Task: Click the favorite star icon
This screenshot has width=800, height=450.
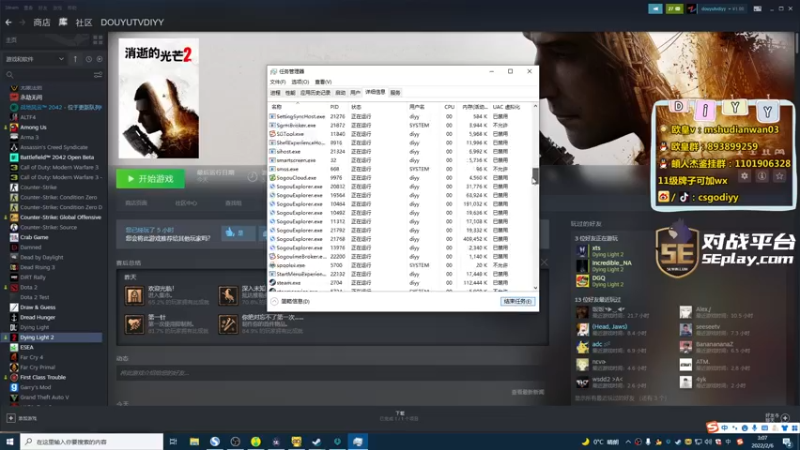Action: coord(779,176)
